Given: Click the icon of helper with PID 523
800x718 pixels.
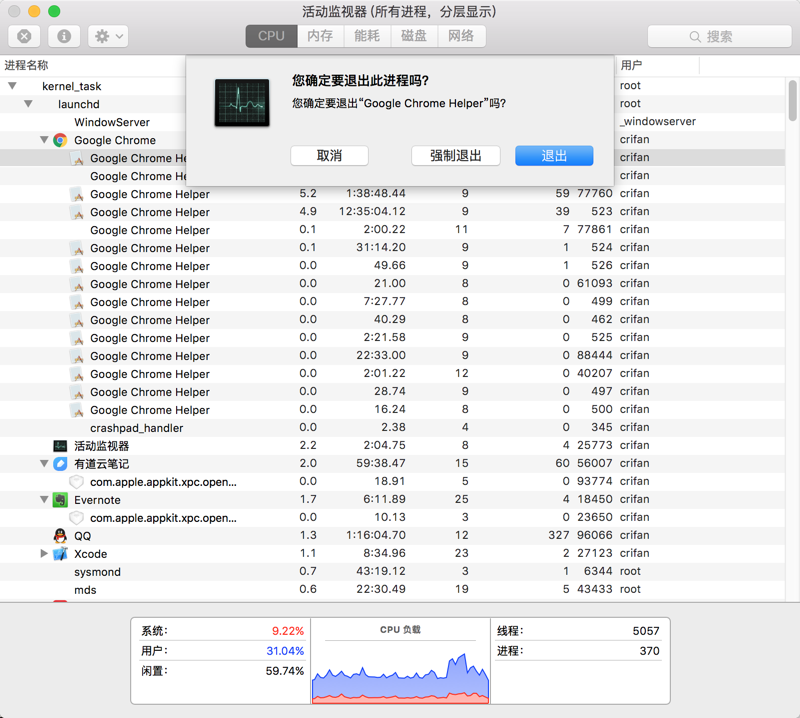Looking at the screenshot, I should pos(77,212).
